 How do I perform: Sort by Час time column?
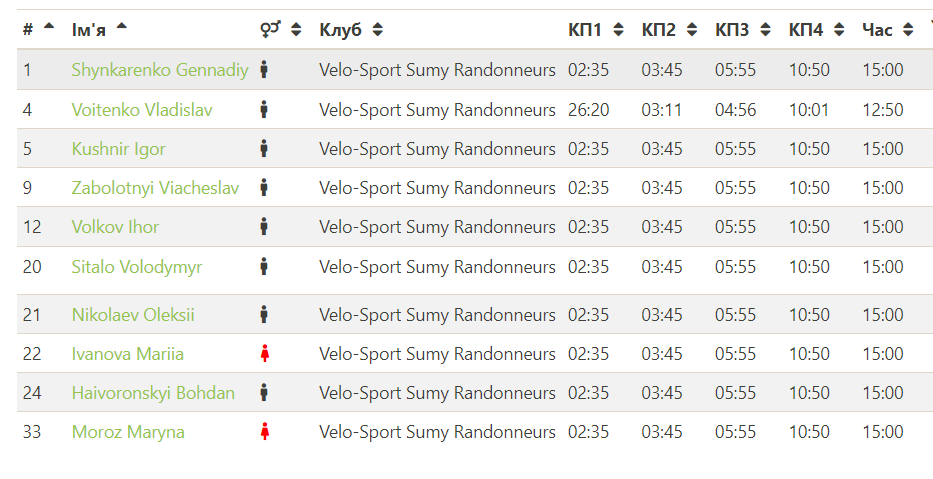[x=907, y=30]
